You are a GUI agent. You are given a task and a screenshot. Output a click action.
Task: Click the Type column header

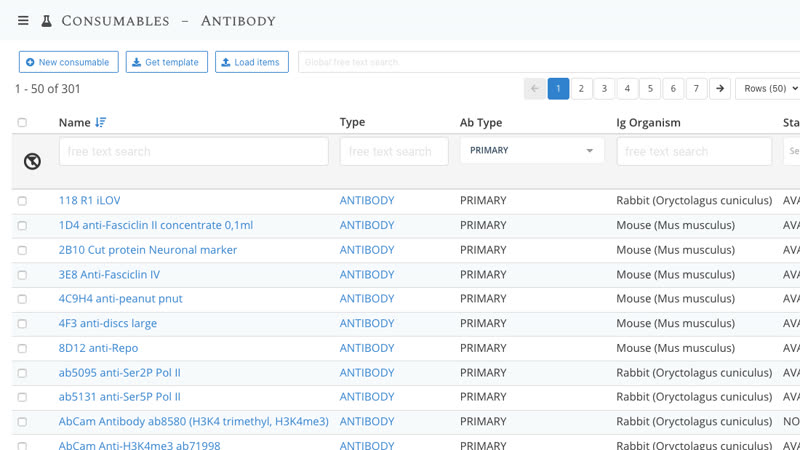(x=352, y=122)
